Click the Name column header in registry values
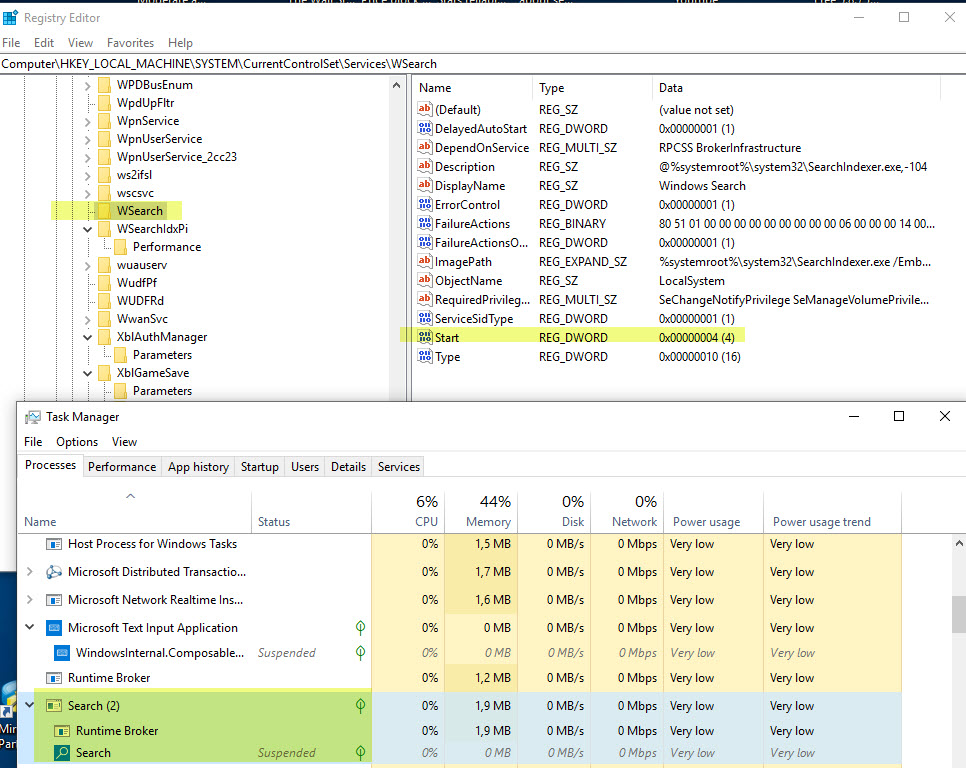 [x=471, y=88]
